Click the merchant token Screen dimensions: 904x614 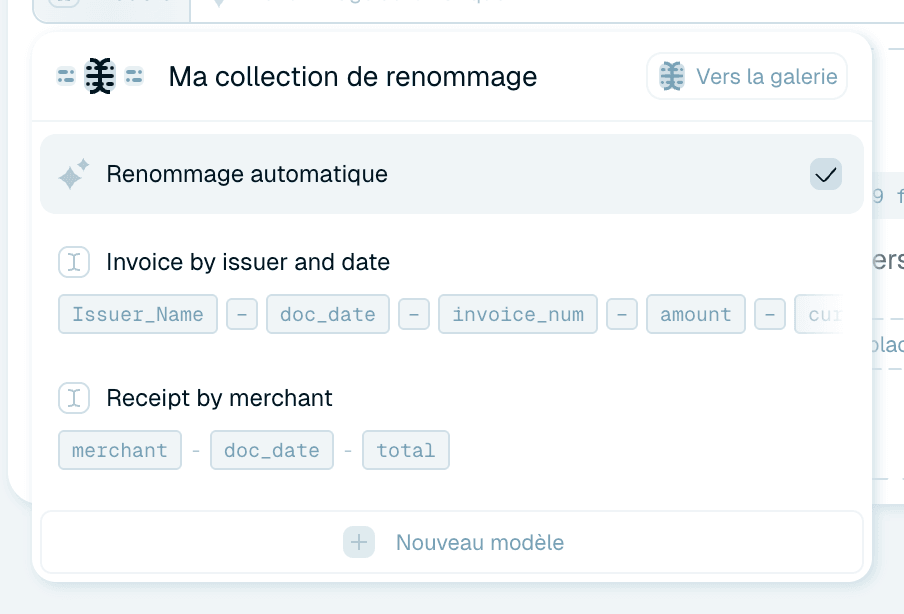[x=120, y=450]
